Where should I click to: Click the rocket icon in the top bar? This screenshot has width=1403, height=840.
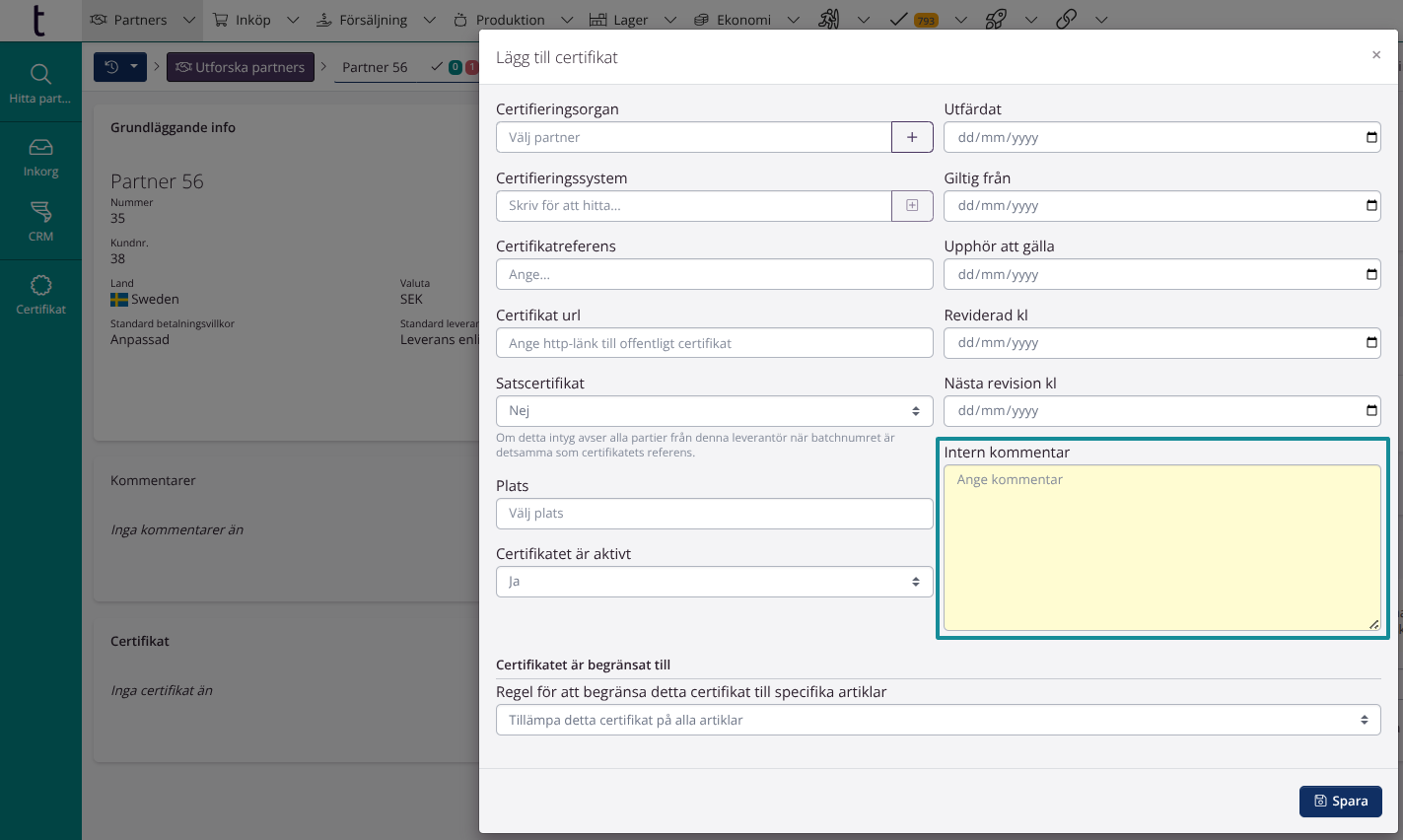(x=996, y=20)
